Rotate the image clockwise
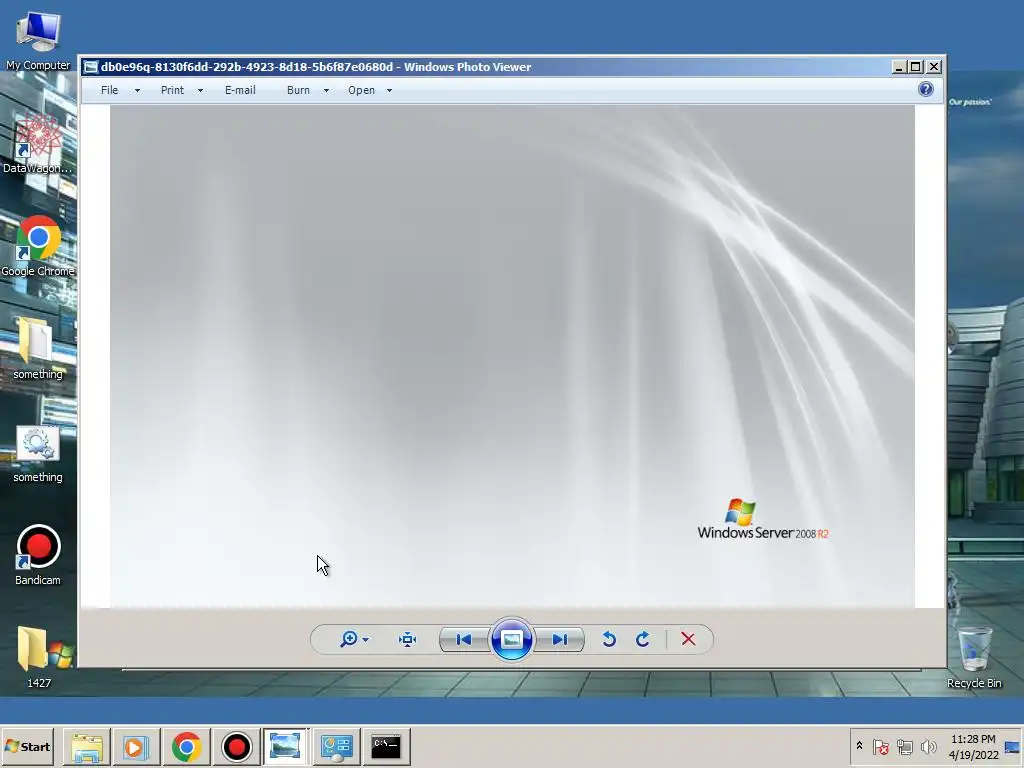Screen dimensions: 1024x768 click(643, 639)
